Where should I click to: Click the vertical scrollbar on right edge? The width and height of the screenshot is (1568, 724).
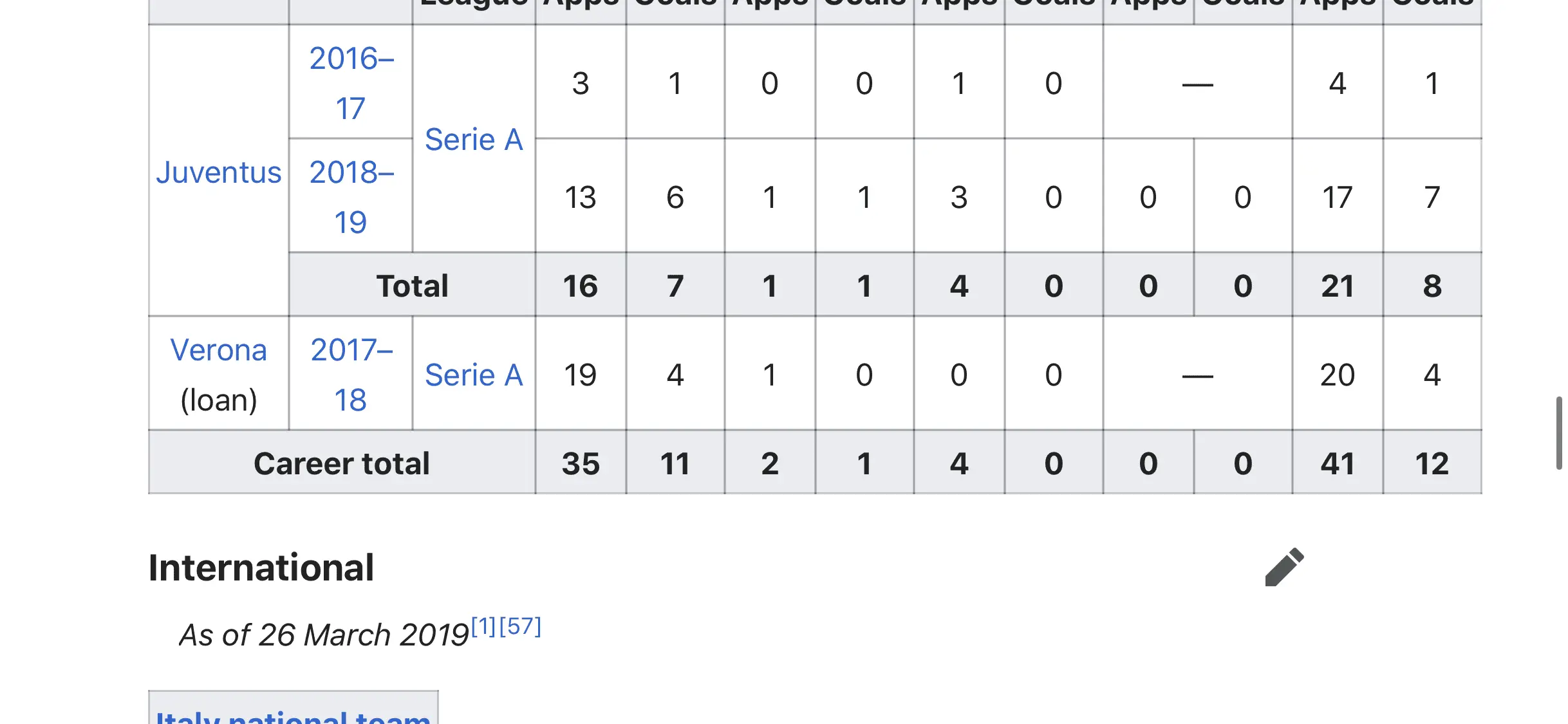click(x=1558, y=433)
